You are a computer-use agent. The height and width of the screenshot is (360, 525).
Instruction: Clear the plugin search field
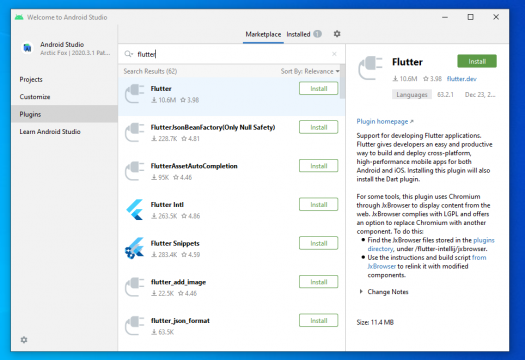pyautogui.click(x=334, y=54)
